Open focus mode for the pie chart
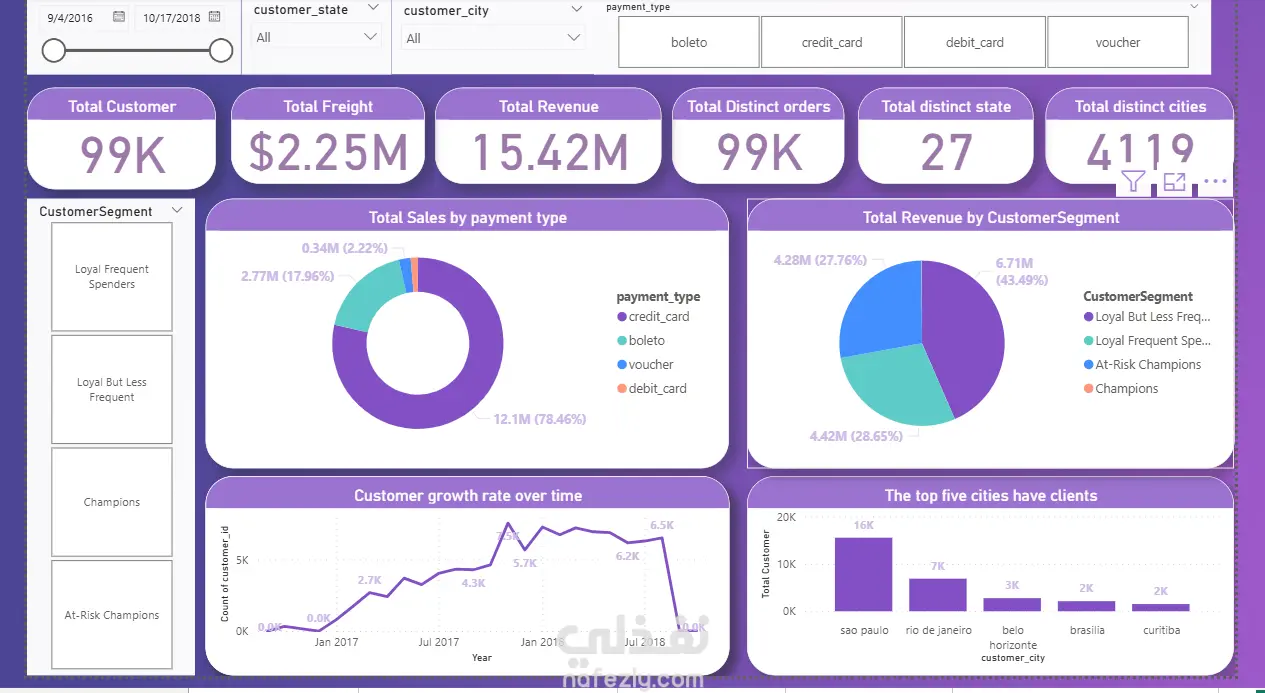The height and width of the screenshot is (693, 1265). [1174, 182]
